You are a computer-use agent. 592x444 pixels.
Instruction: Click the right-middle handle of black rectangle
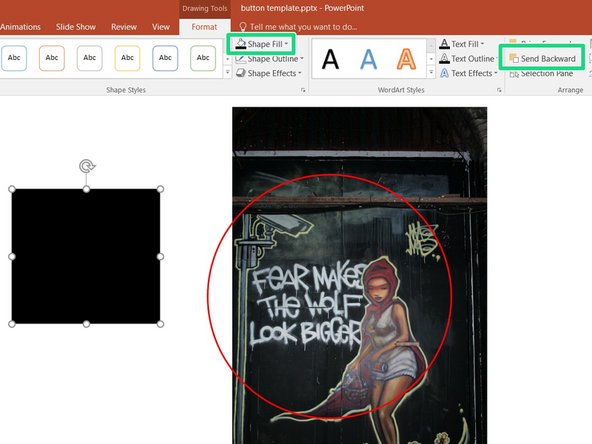160,256
